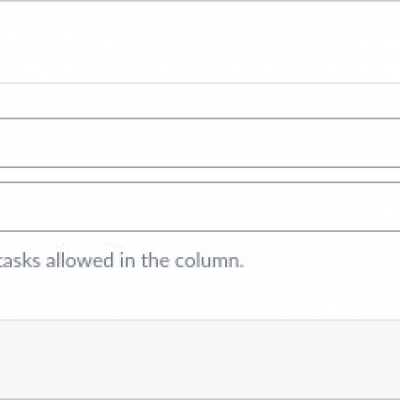Click the top border of the upper input field

pyautogui.click(x=200, y=118)
